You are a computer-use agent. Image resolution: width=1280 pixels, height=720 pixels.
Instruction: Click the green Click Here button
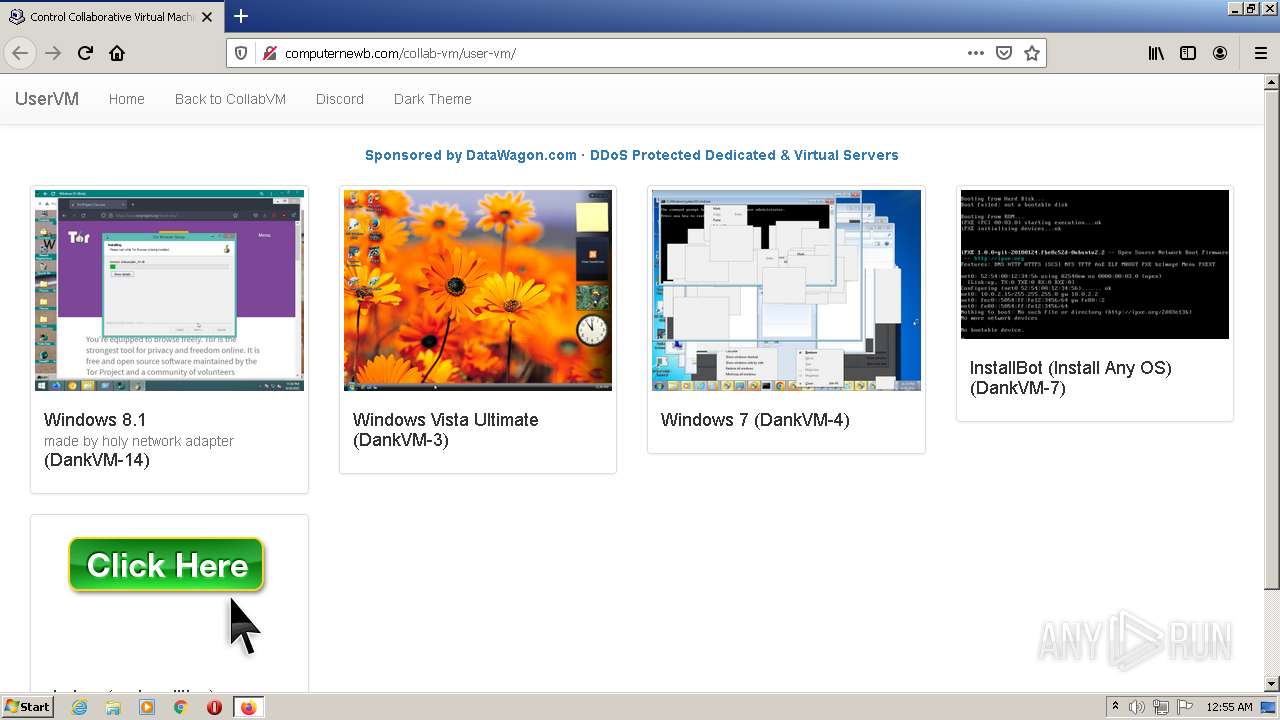pos(166,565)
